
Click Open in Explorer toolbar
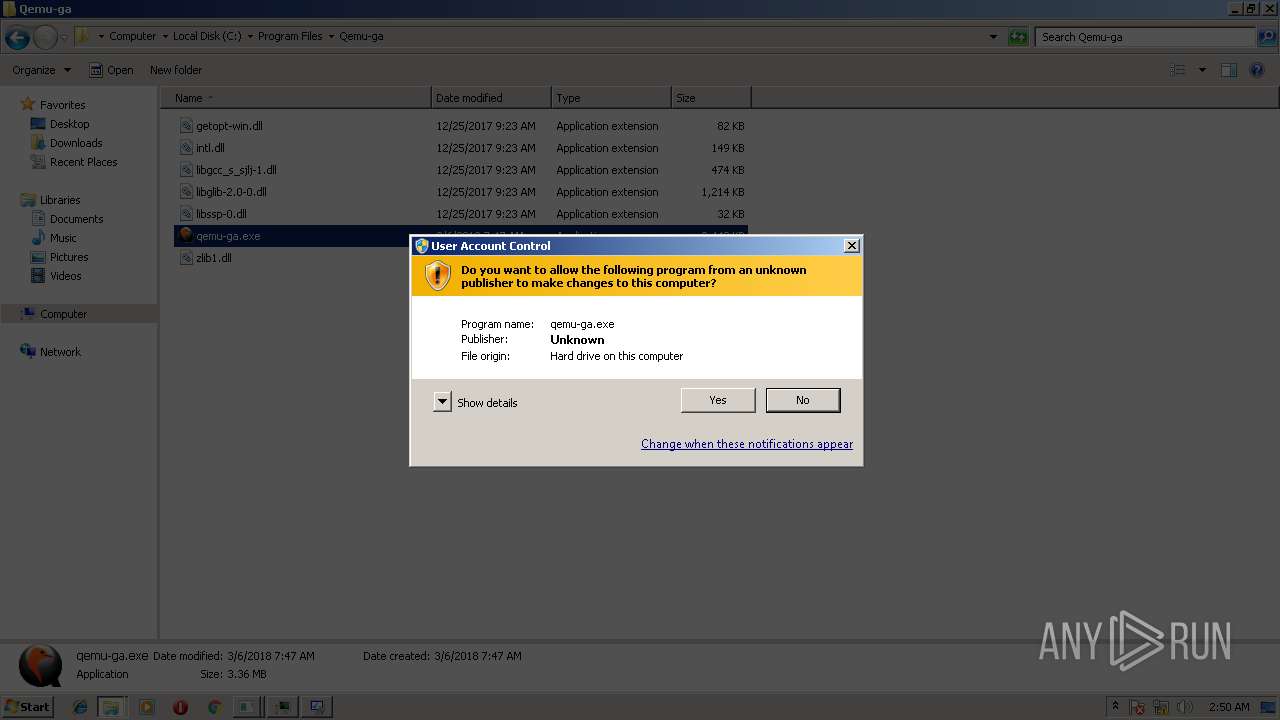pyautogui.click(x=111, y=70)
